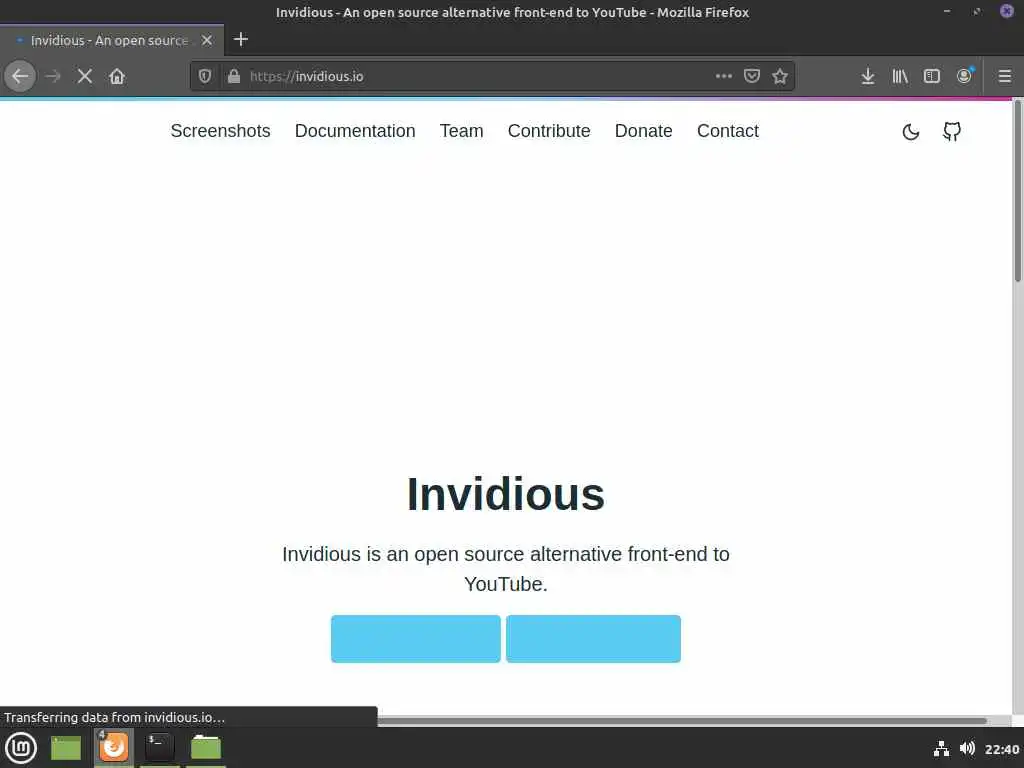Open the file manager folder in taskbar
The image size is (1024, 768).
click(x=206, y=747)
